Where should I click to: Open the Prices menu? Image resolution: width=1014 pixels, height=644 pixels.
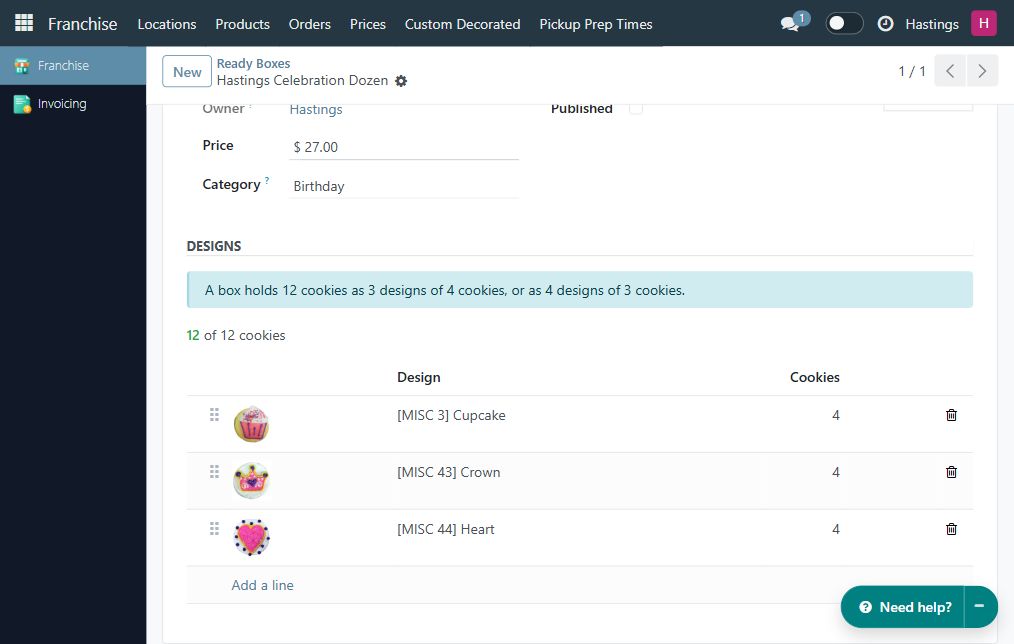368,24
